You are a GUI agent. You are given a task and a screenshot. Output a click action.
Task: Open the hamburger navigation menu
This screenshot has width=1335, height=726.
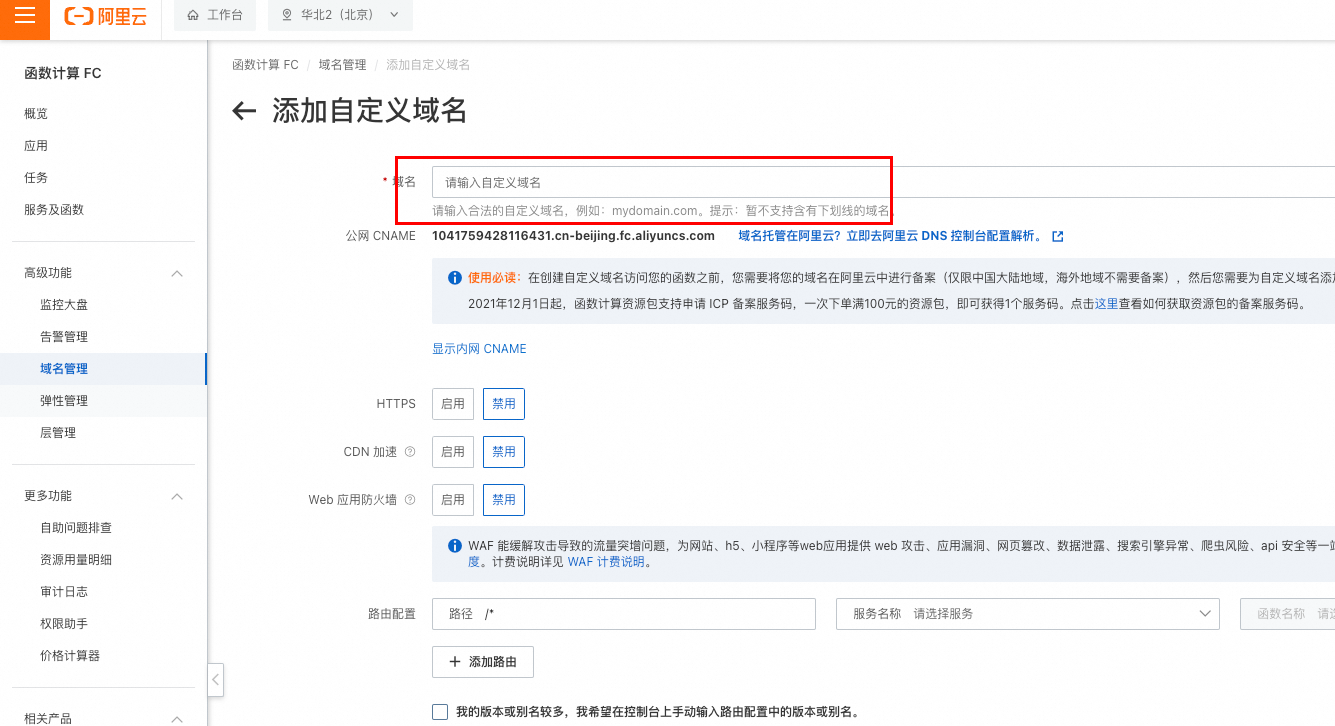[x=25, y=15]
